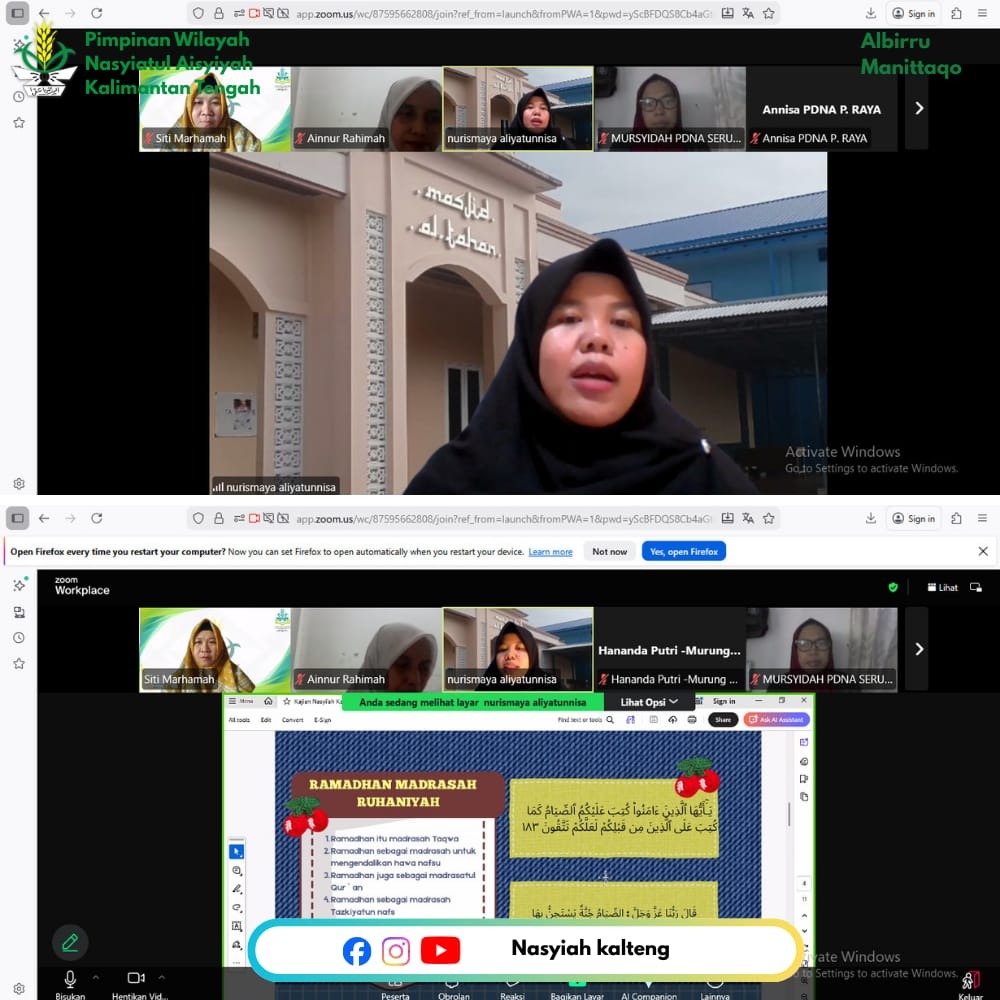Viewport: 1000px width, 1000px height.
Task: Open the Peserta participants panel
Action: tap(395, 992)
